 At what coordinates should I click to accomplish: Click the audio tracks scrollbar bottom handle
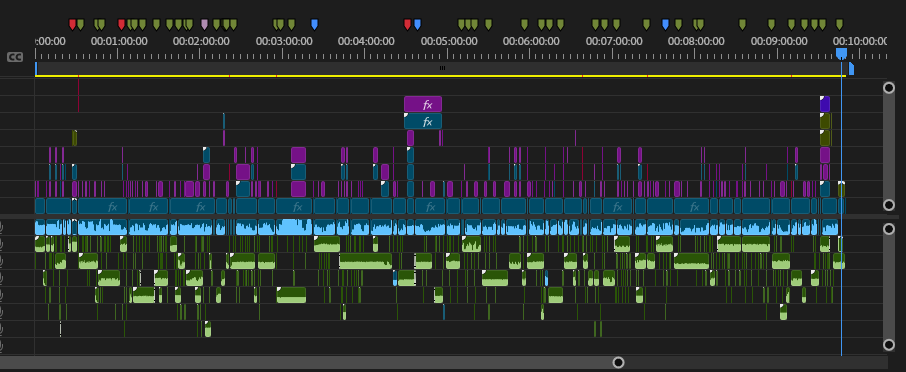point(889,345)
